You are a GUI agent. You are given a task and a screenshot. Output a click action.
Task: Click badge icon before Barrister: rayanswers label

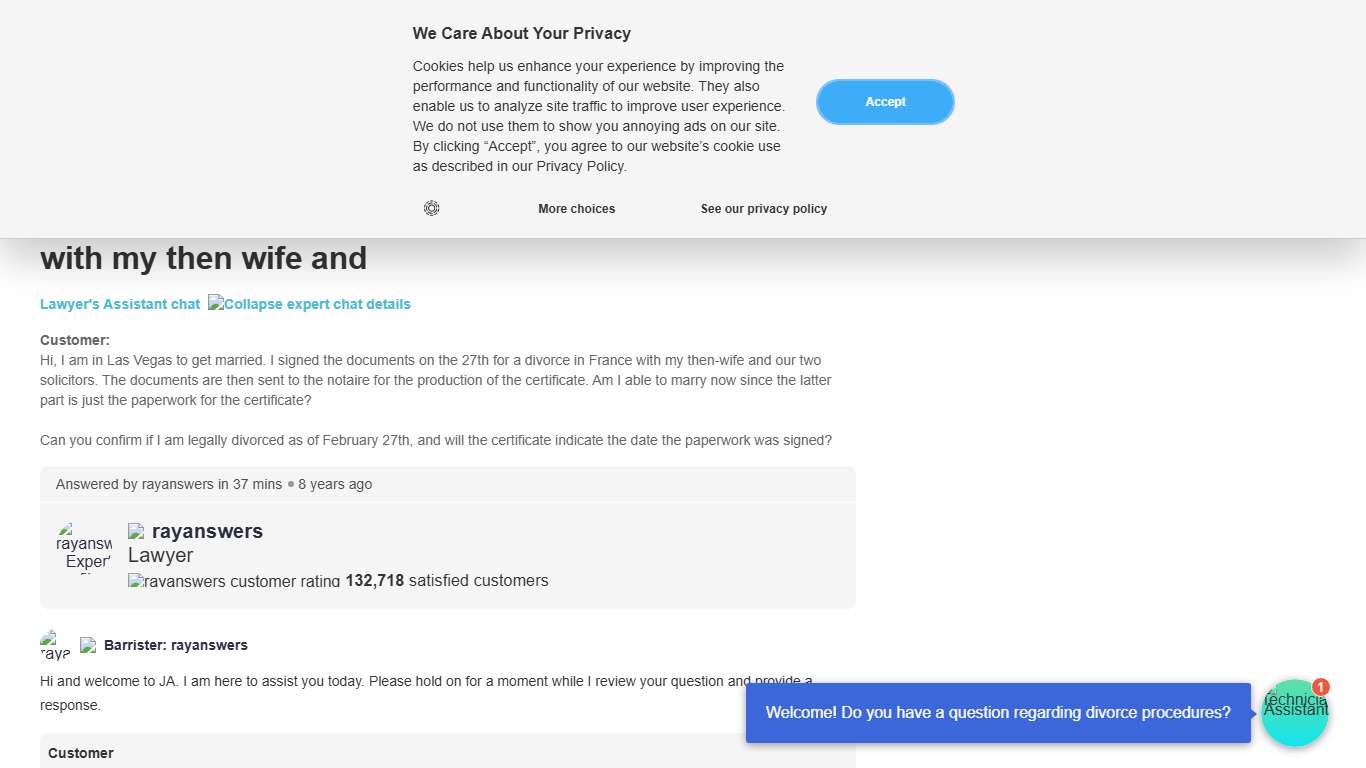[x=88, y=645]
